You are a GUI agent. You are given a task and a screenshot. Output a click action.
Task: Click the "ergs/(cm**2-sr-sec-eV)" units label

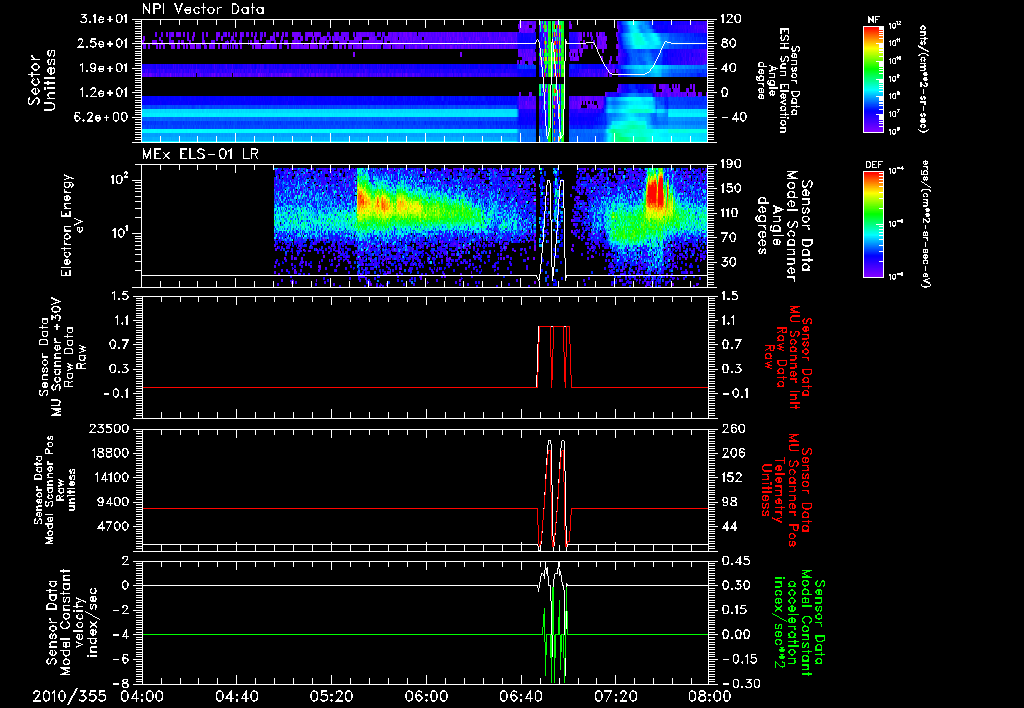pos(925,224)
